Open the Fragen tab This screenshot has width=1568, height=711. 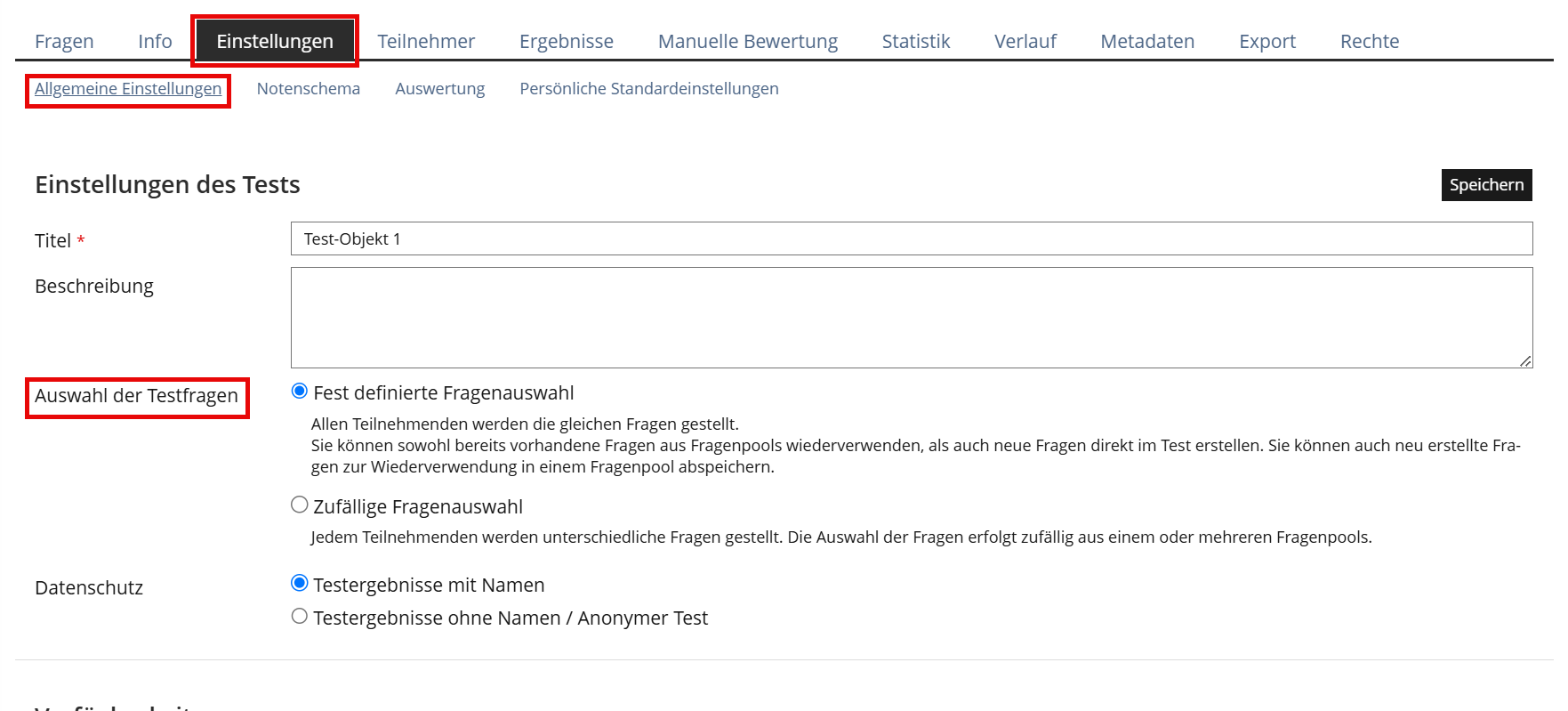tap(64, 42)
